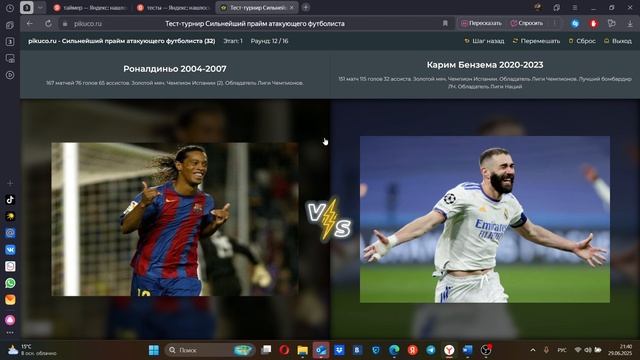Open File Explorer from the taskbar
This screenshot has height=360, width=640.
[x=302, y=350]
